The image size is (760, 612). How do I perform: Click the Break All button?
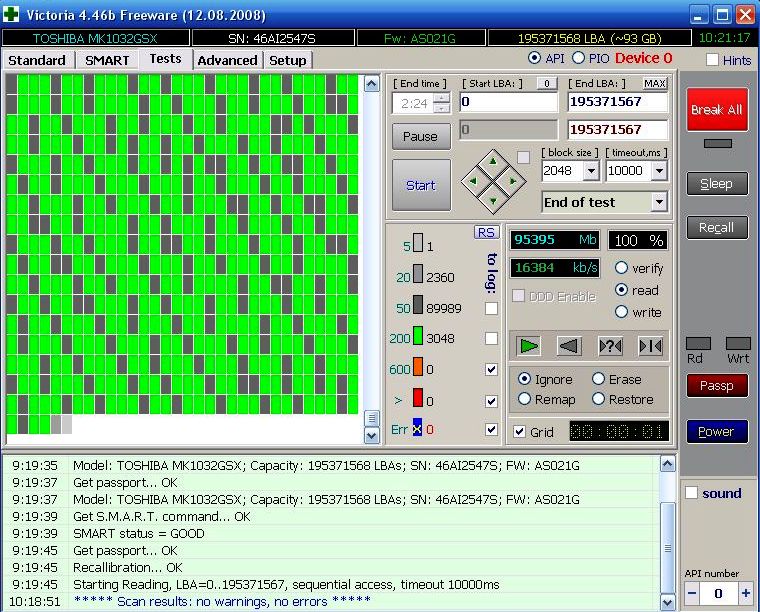click(717, 109)
